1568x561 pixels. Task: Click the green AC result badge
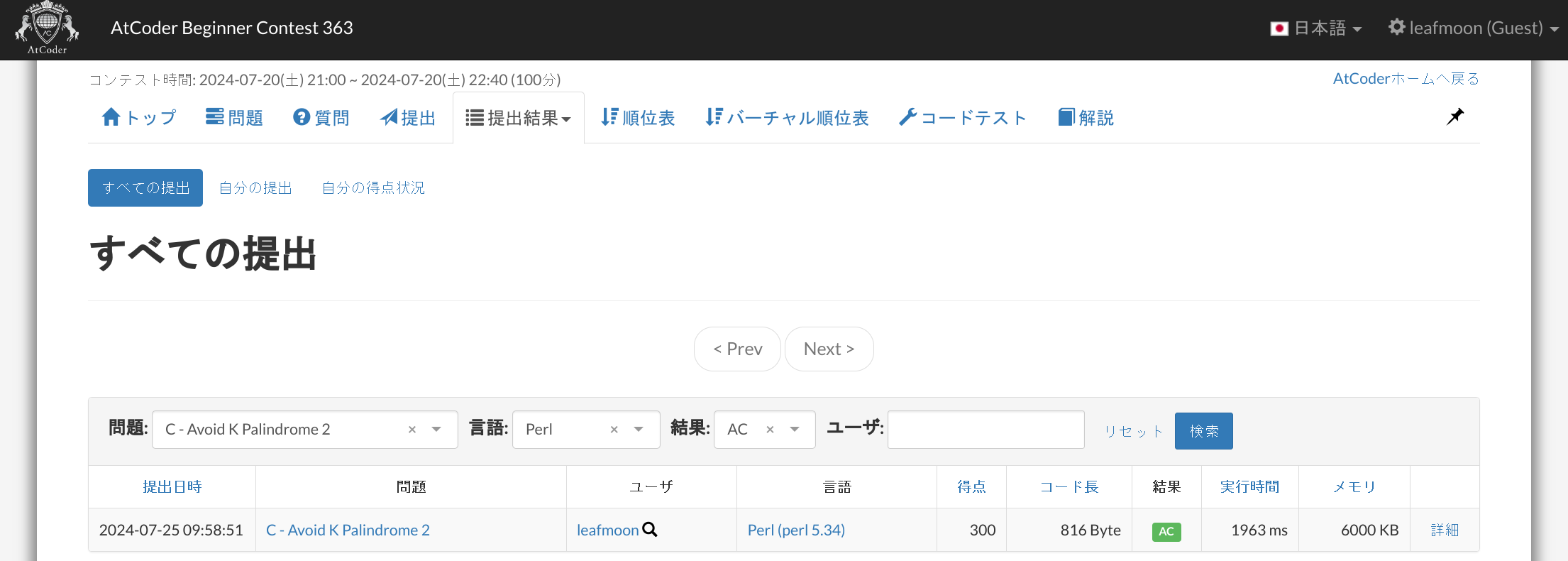click(1166, 531)
